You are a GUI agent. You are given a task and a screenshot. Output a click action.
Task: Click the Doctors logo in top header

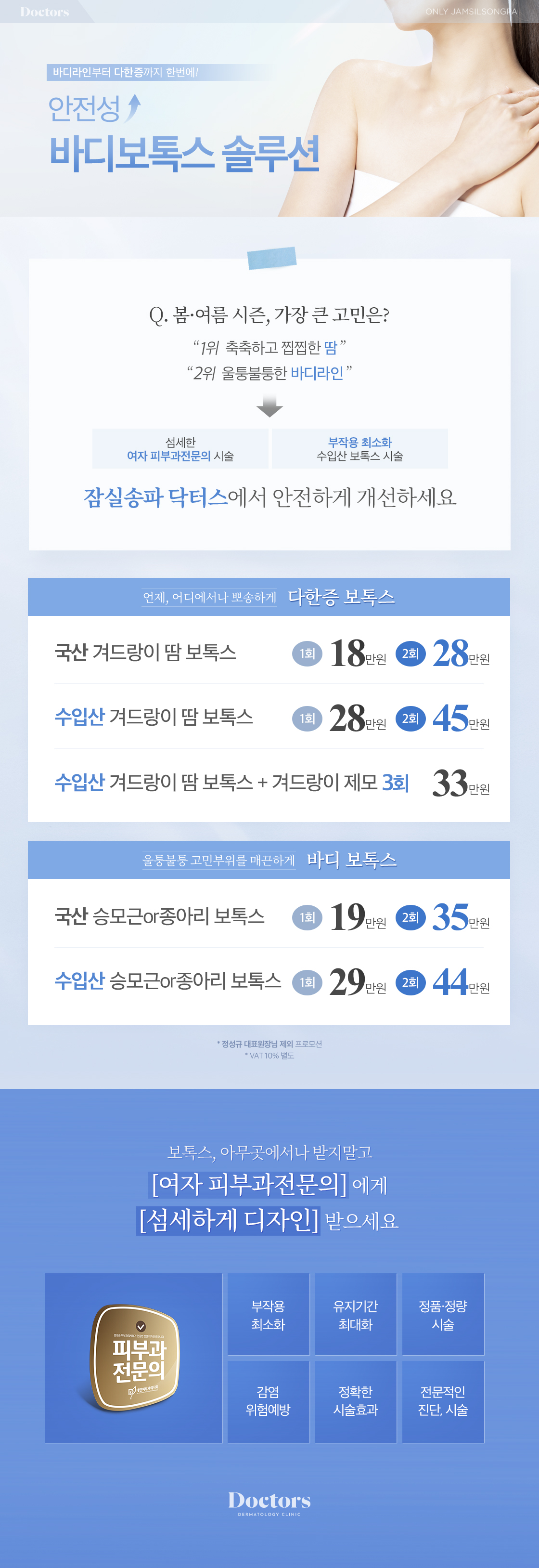click(x=44, y=12)
